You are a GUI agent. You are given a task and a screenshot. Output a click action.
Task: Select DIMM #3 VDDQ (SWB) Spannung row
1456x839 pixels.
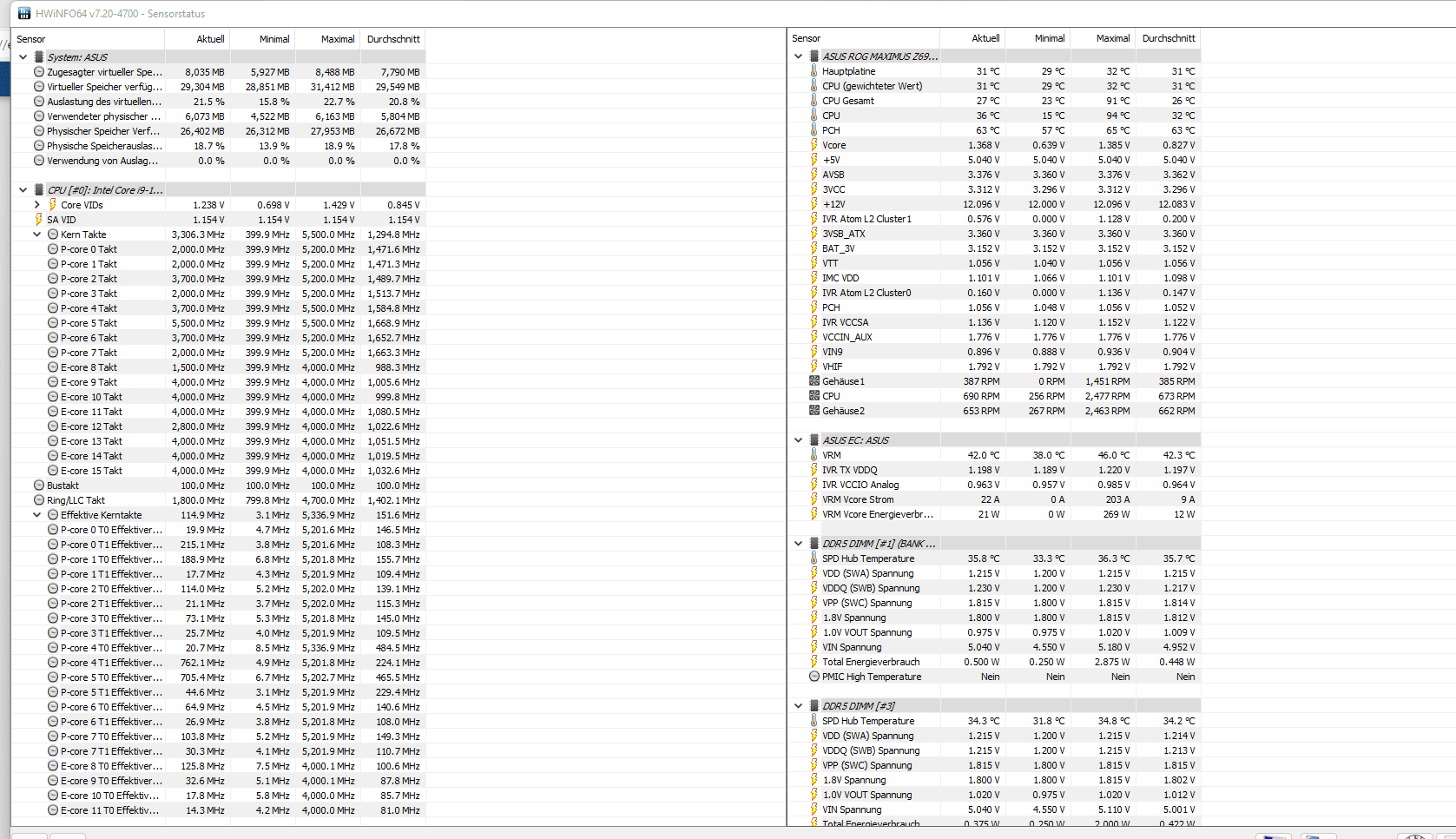coord(995,750)
